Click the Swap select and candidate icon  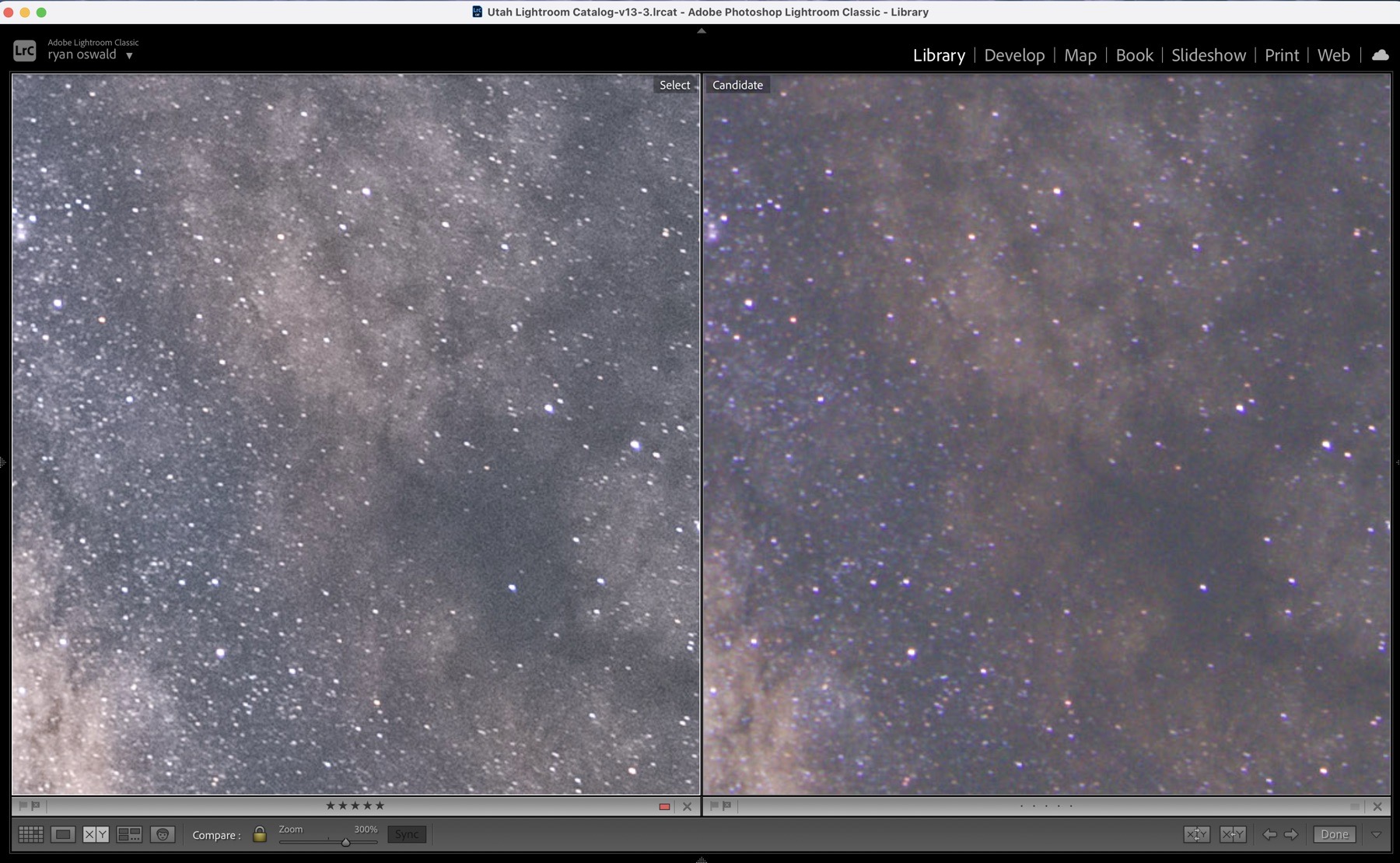[1196, 834]
